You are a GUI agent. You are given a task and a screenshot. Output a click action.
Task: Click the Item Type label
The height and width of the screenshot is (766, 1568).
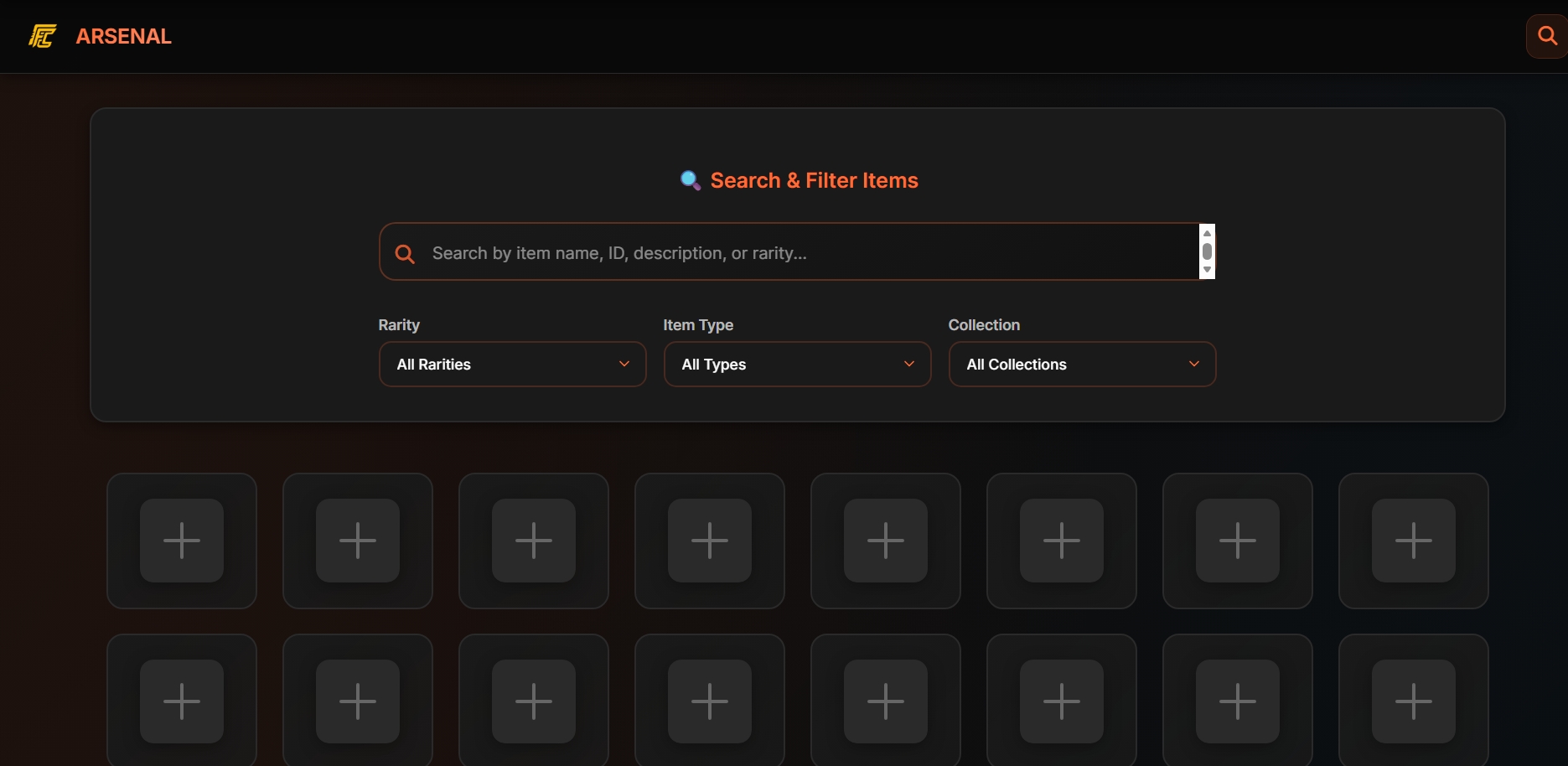pyautogui.click(x=697, y=324)
